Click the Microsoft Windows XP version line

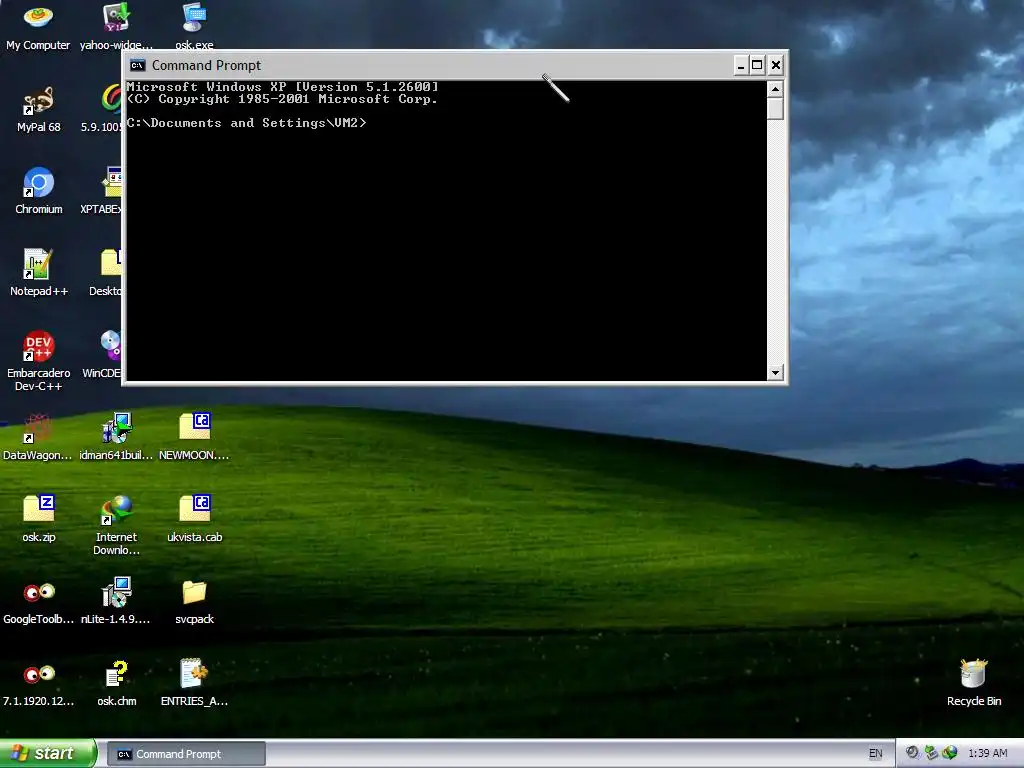point(282,87)
